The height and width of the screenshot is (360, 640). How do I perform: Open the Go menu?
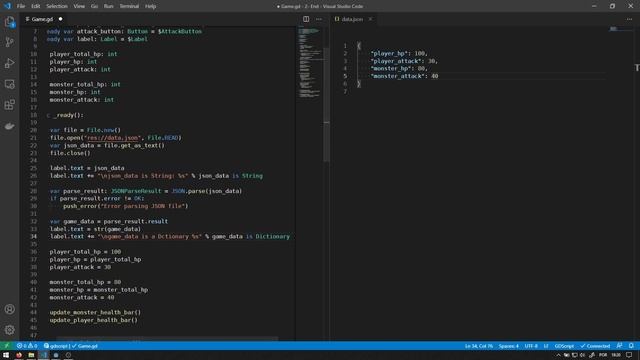[94, 6]
